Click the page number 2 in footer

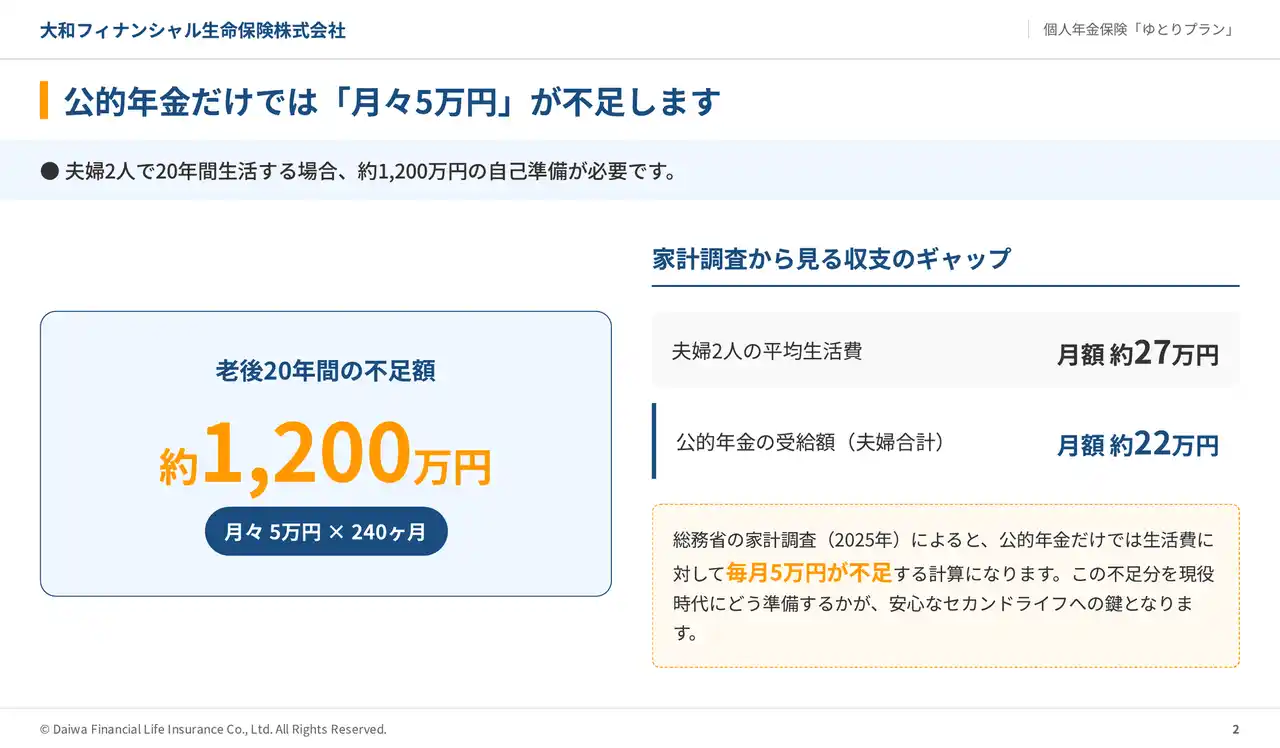[1235, 729]
